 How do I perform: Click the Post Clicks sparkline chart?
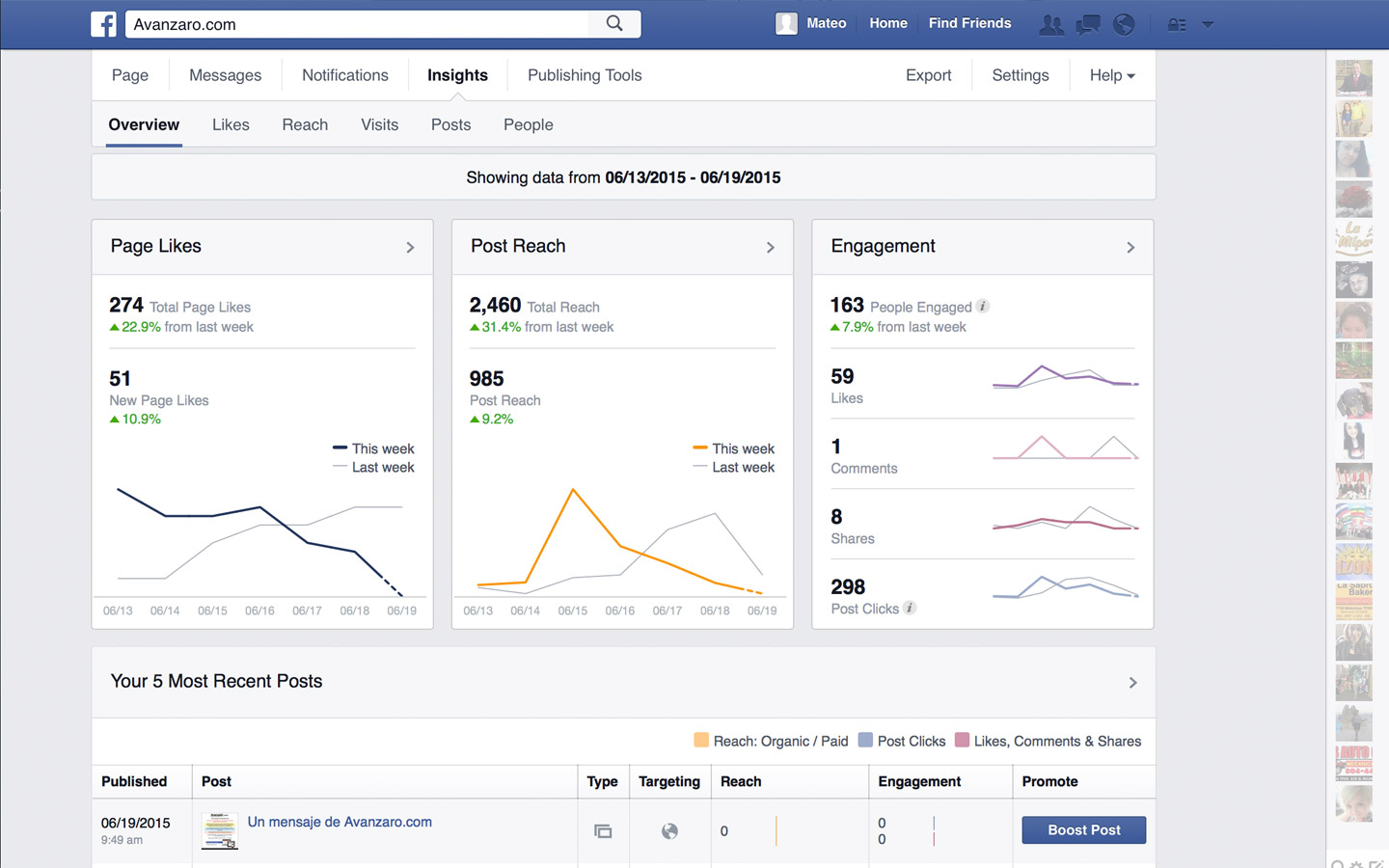[1066, 586]
